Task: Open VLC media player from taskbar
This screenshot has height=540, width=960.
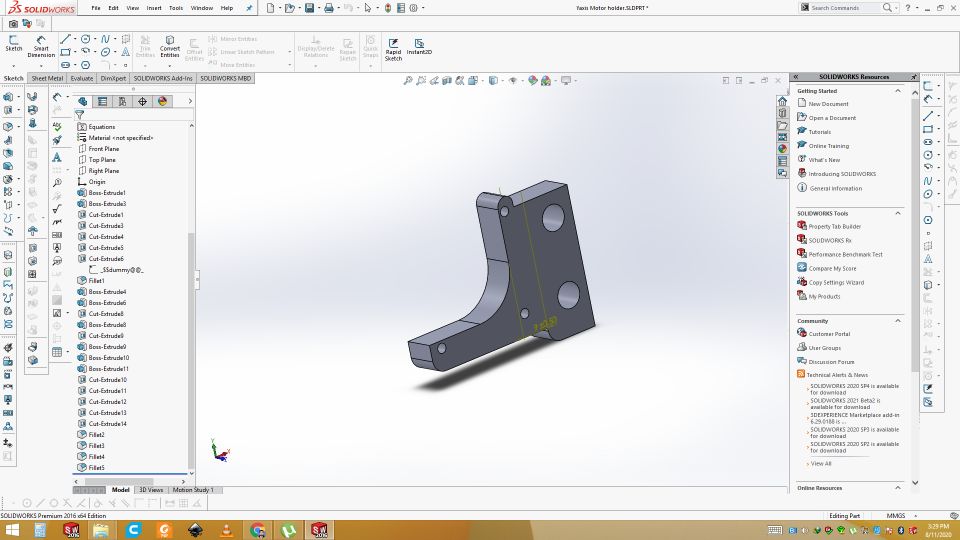Action: (x=227, y=530)
